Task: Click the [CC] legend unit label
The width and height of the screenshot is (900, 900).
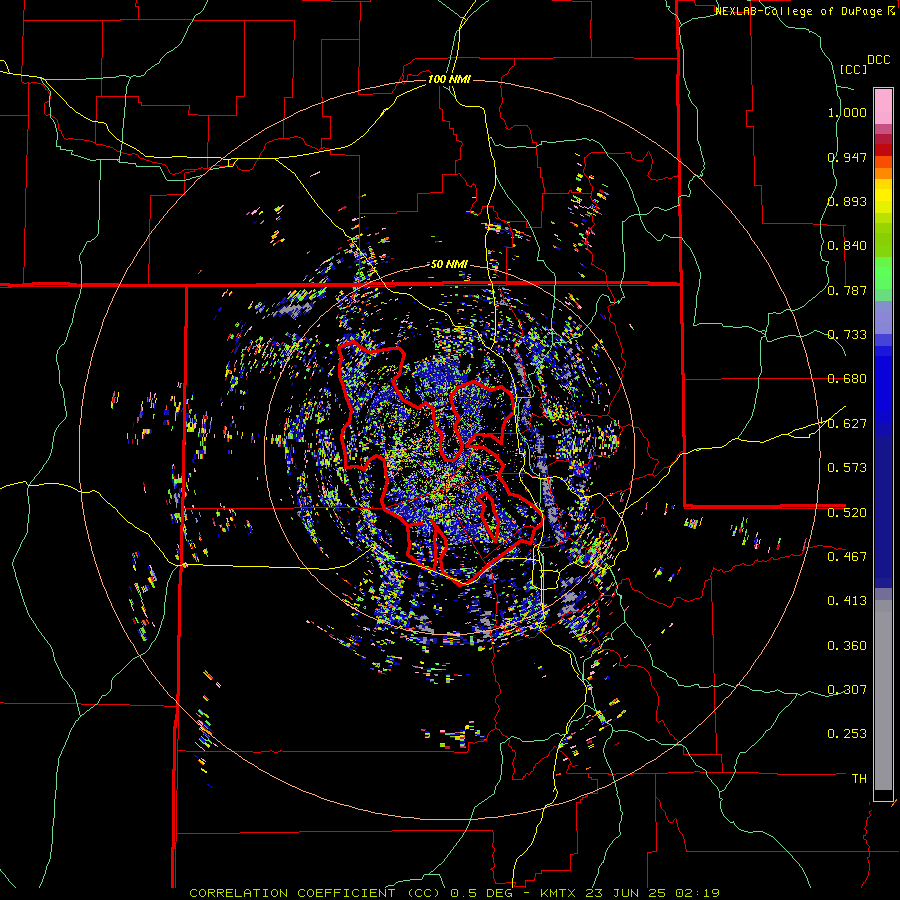Action: click(853, 69)
